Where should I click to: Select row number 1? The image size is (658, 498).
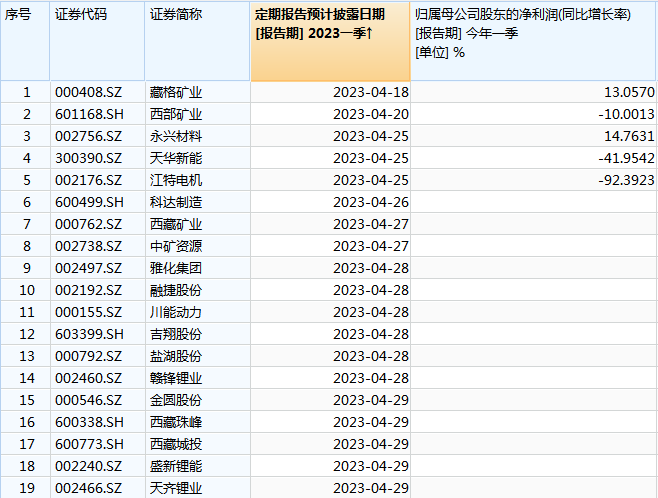pos(27,92)
